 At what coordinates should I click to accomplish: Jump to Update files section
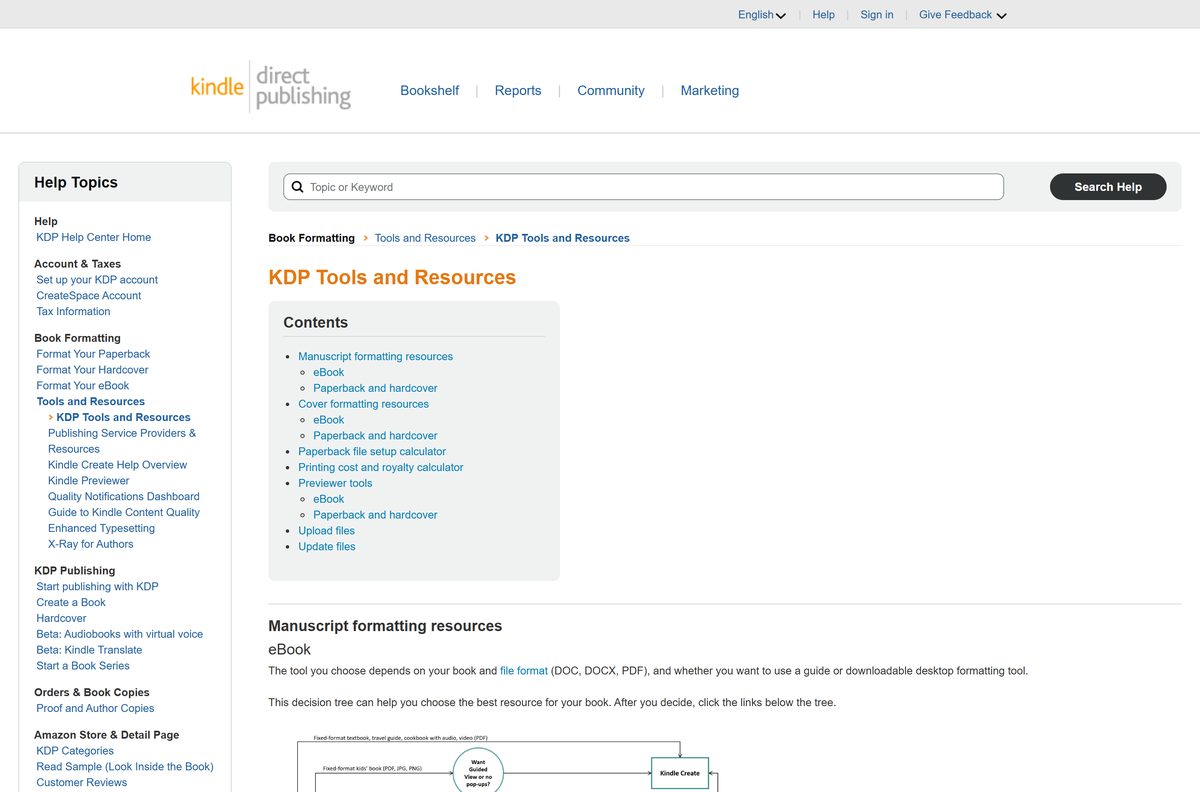click(327, 547)
